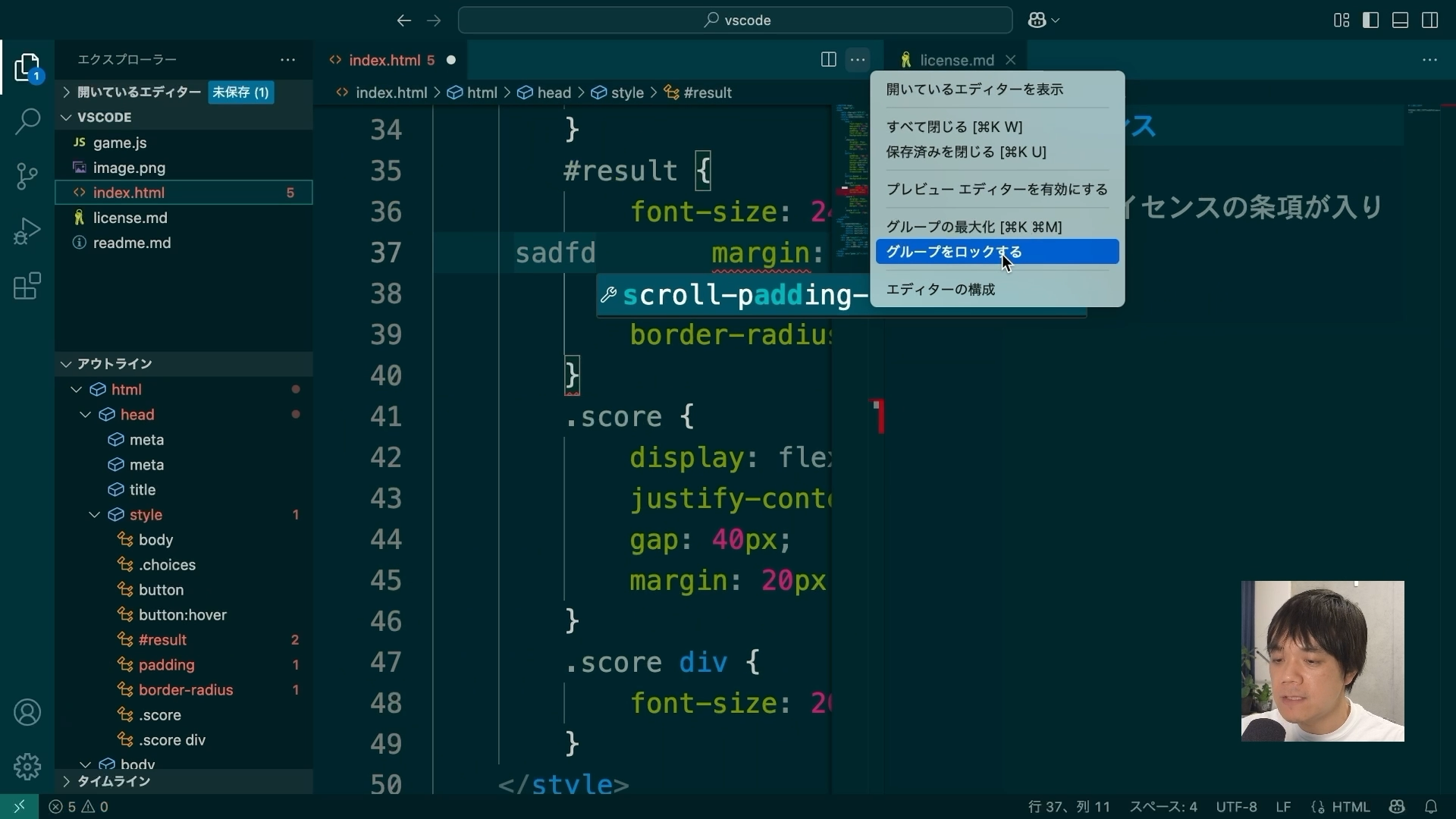
Task: Open readme.md in the explorer
Action: tap(132, 243)
